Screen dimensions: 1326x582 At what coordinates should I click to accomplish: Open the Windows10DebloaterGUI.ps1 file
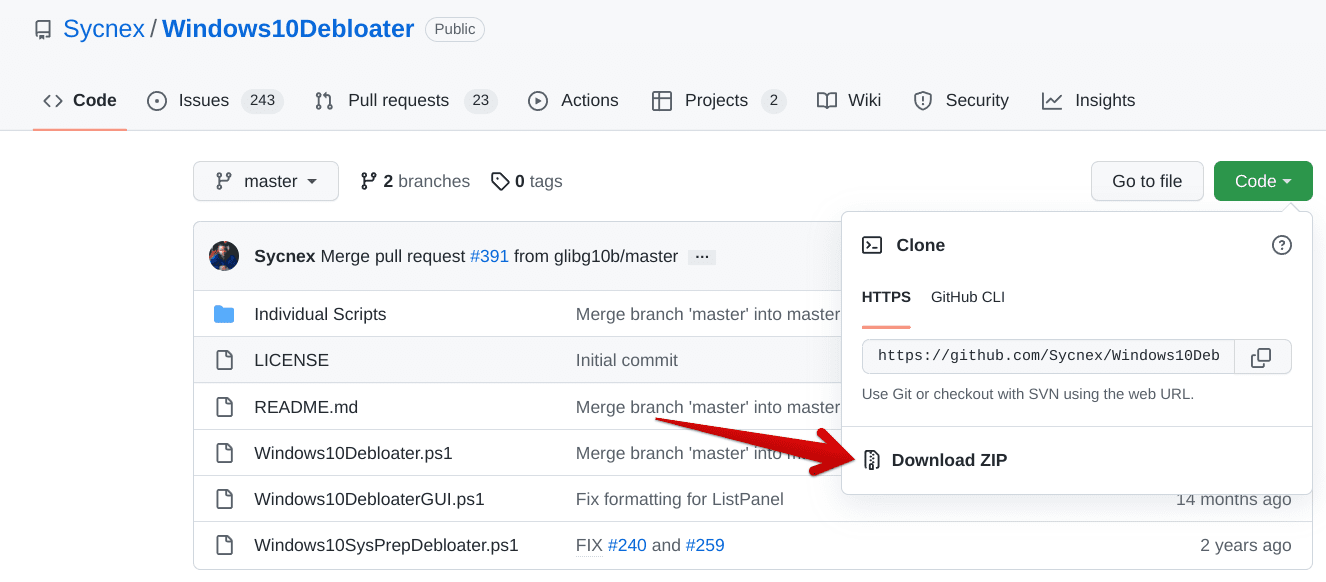coord(369,499)
